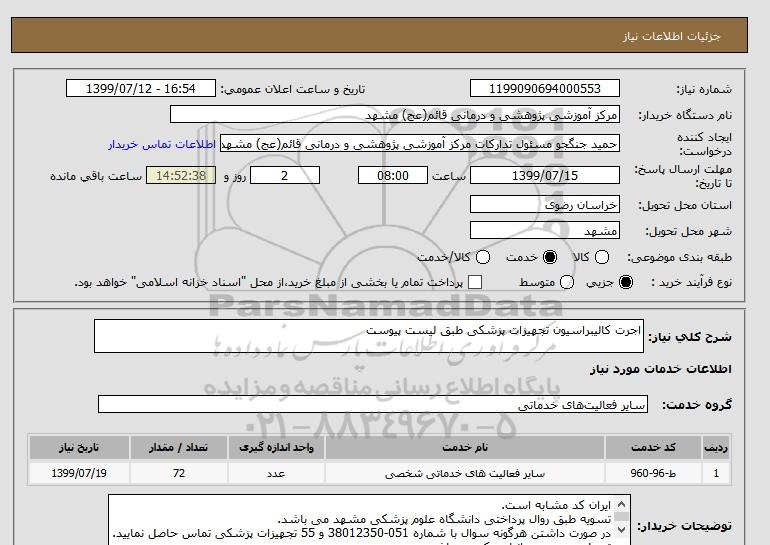Click the remaining days field showing 2
The width and height of the screenshot is (770, 545).
(285, 175)
